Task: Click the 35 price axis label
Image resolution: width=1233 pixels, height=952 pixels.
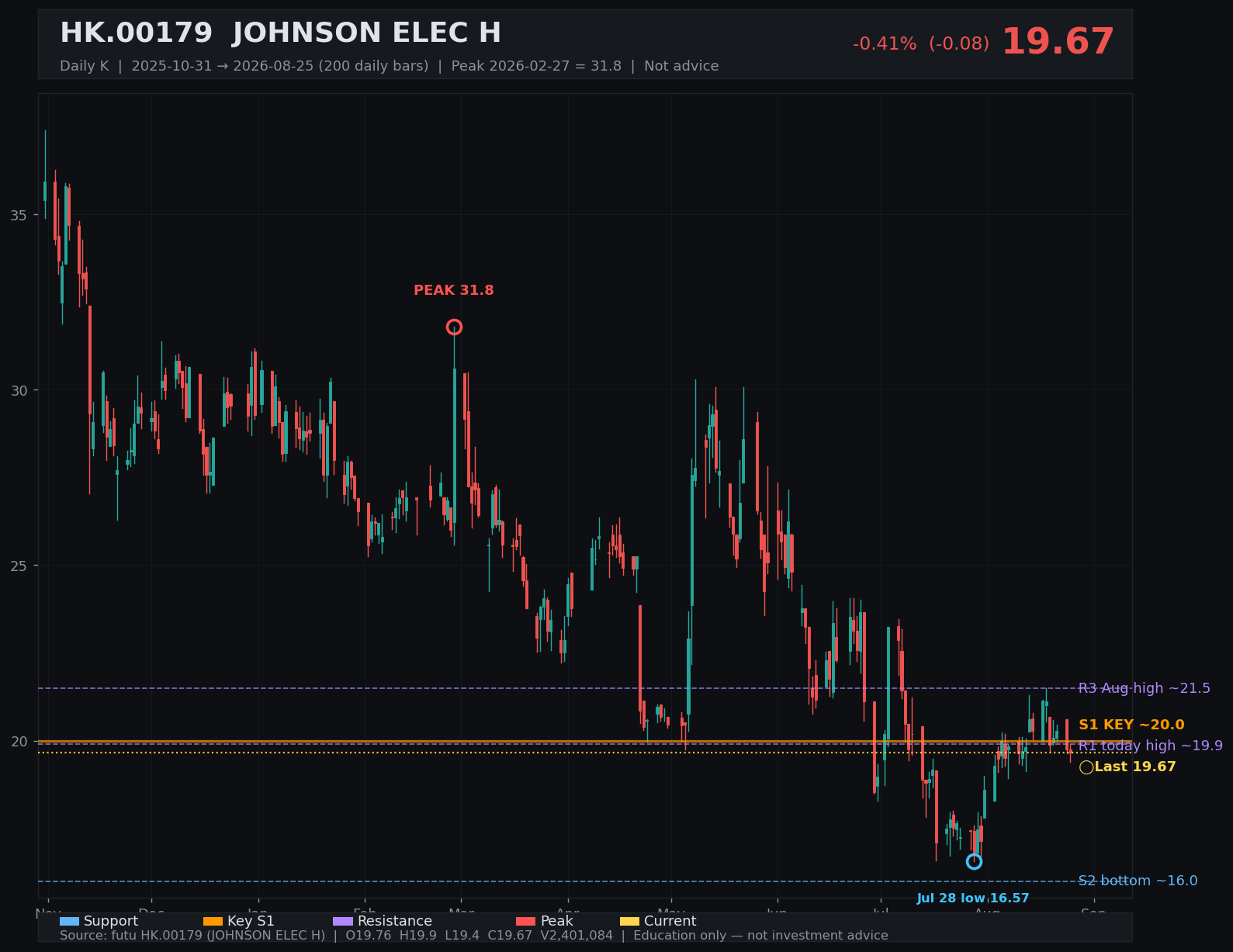Action: [x=19, y=215]
